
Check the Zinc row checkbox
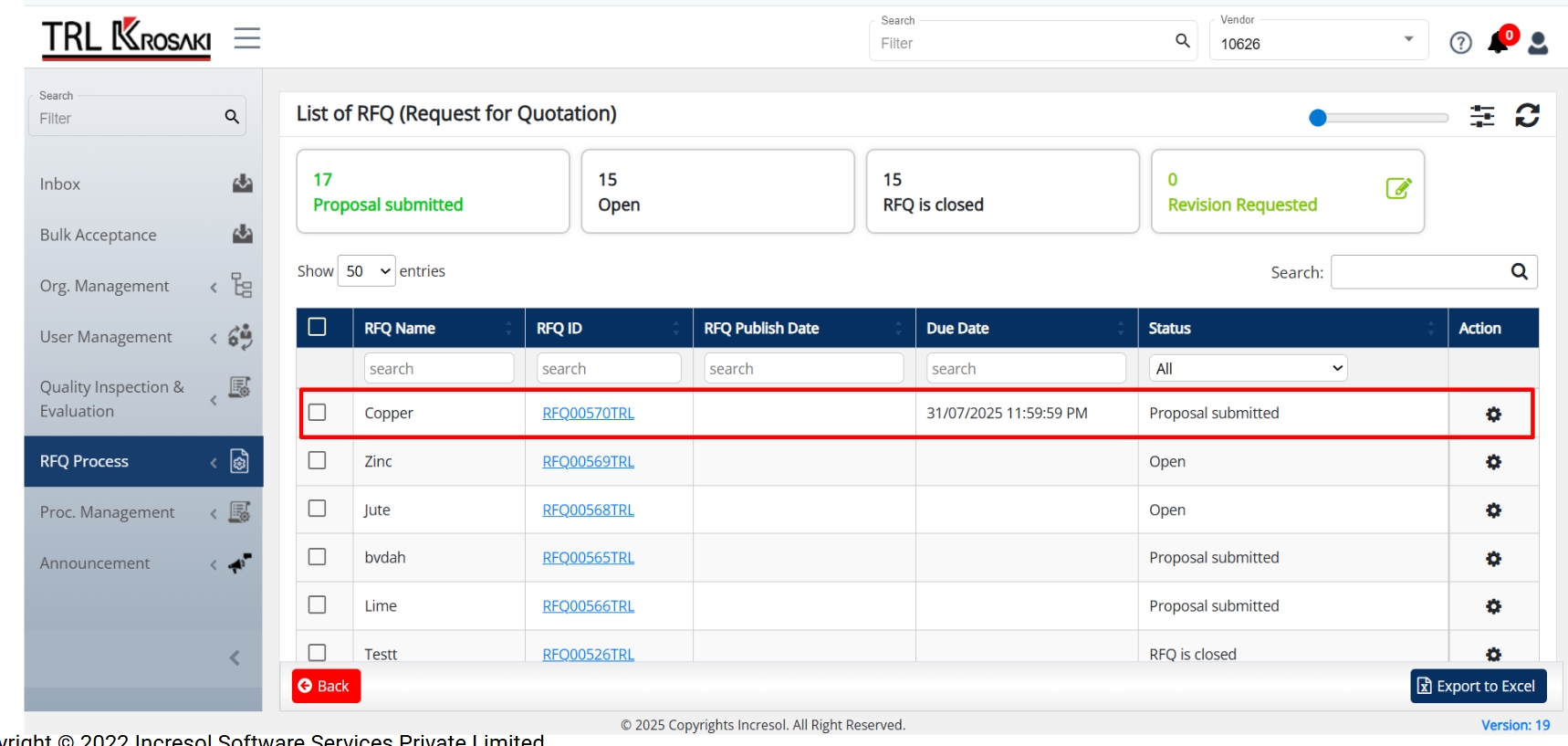(317, 460)
